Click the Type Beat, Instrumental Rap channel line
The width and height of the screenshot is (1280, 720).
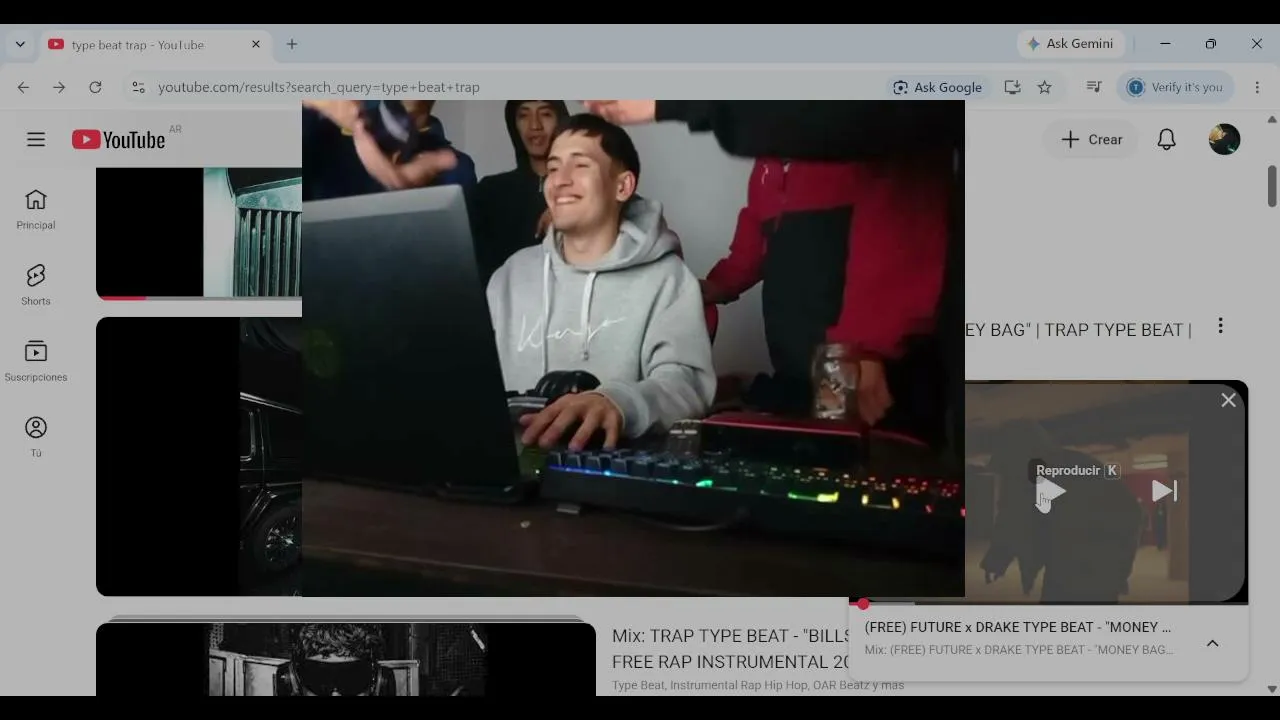pyautogui.click(x=758, y=685)
